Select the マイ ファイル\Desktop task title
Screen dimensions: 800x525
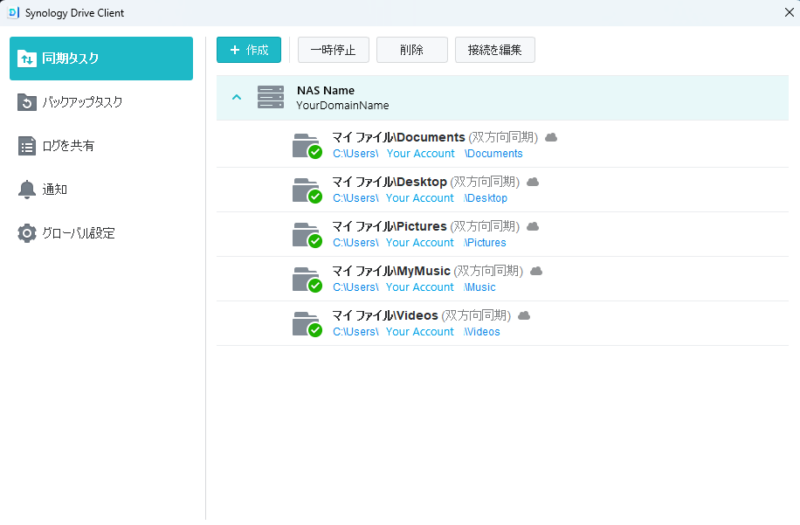click(389, 182)
